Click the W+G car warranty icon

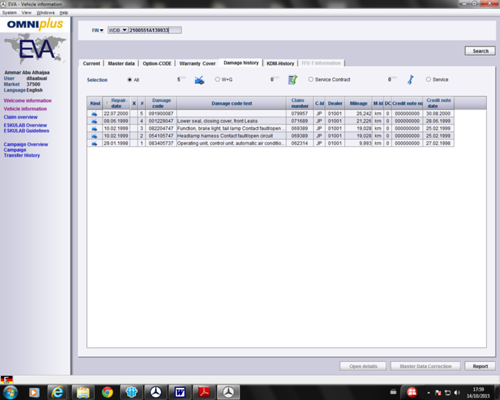[x=199, y=80]
